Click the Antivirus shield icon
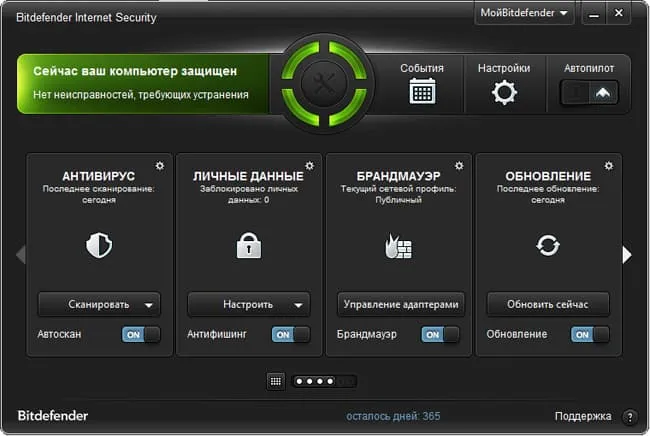The height and width of the screenshot is (436, 650). (x=99, y=245)
